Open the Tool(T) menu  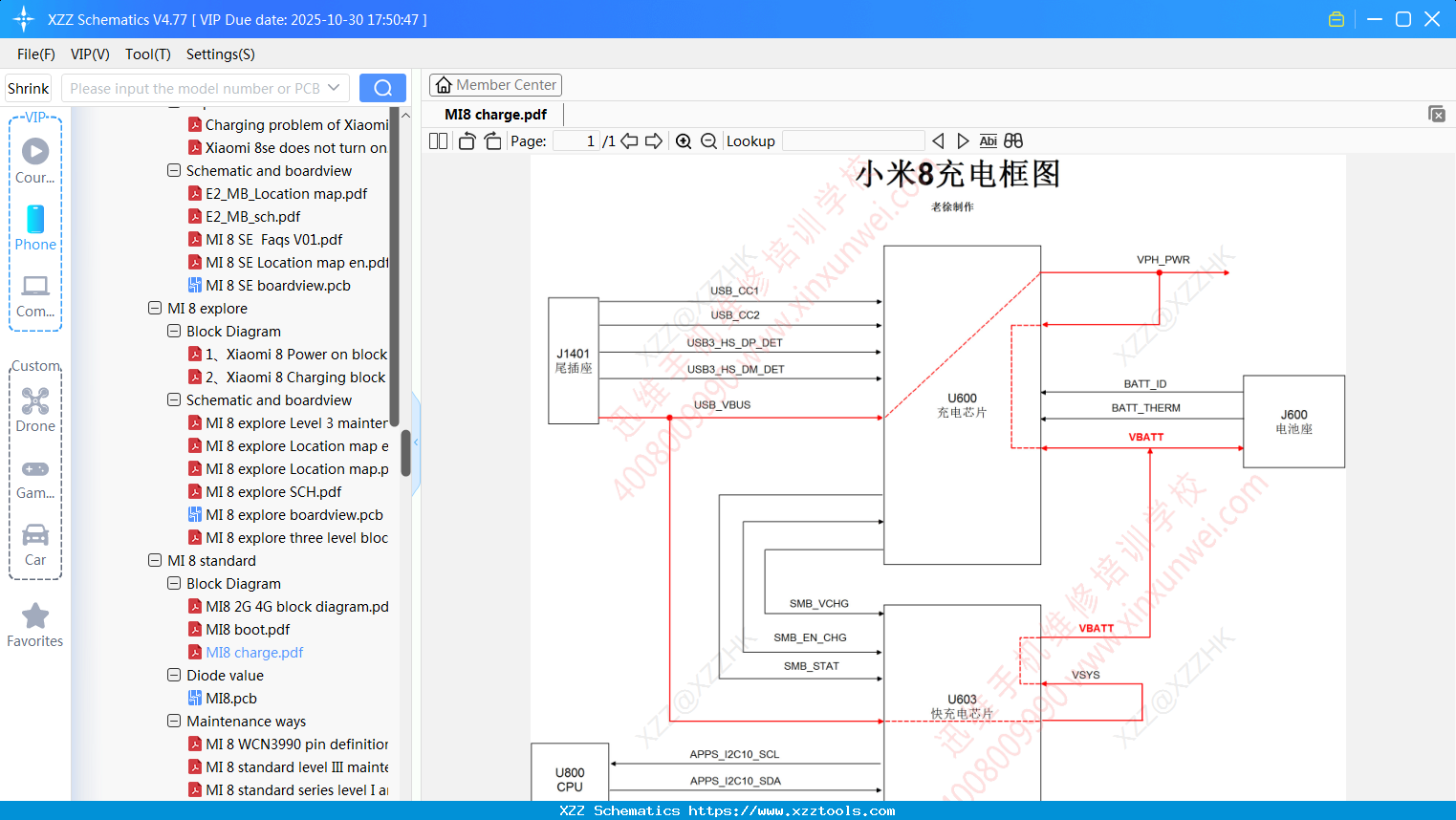(x=148, y=54)
